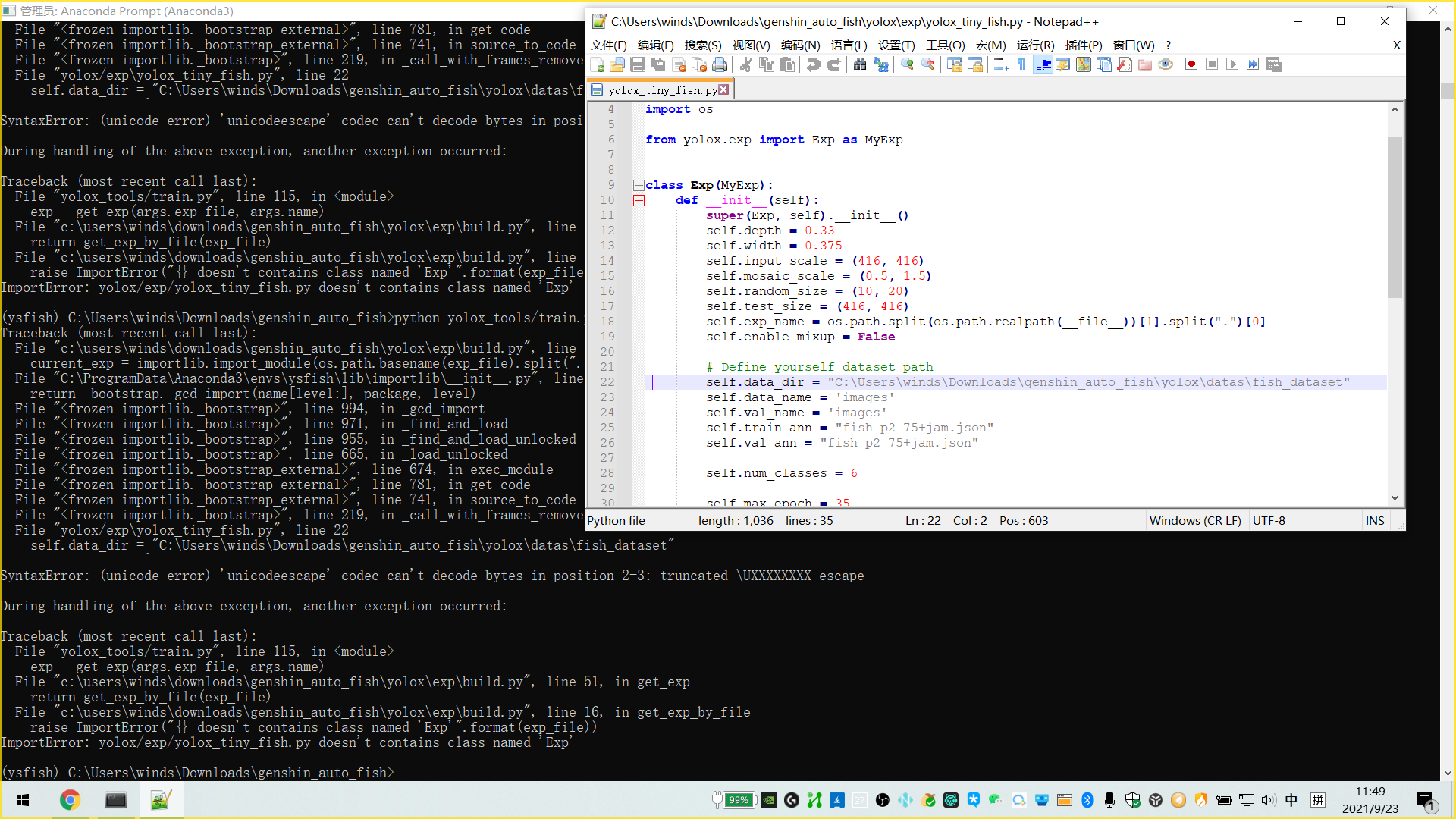
Task: Toggle the Indent guide toolbar button
Action: tap(1043, 65)
